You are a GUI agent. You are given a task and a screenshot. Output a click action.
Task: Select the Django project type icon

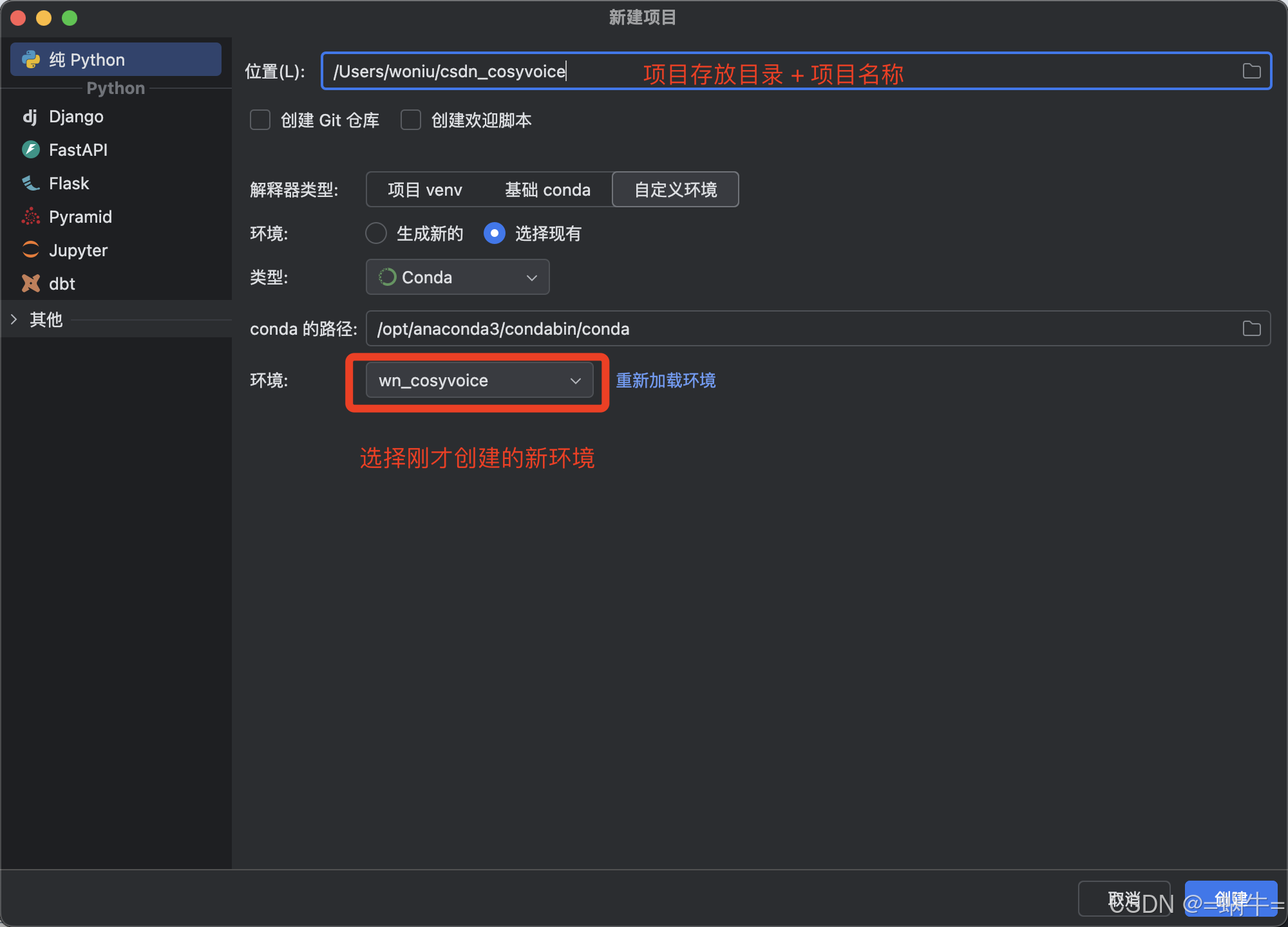(30, 117)
